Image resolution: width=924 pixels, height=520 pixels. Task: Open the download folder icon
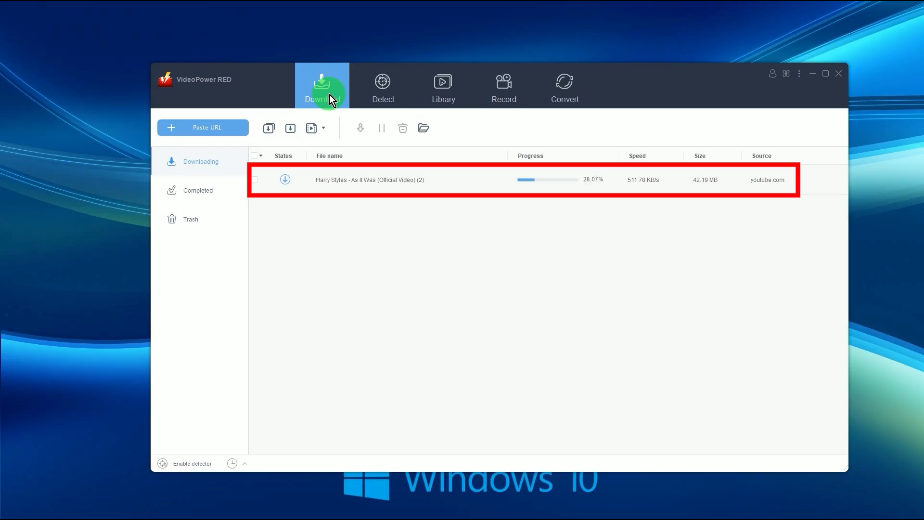pyautogui.click(x=424, y=128)
